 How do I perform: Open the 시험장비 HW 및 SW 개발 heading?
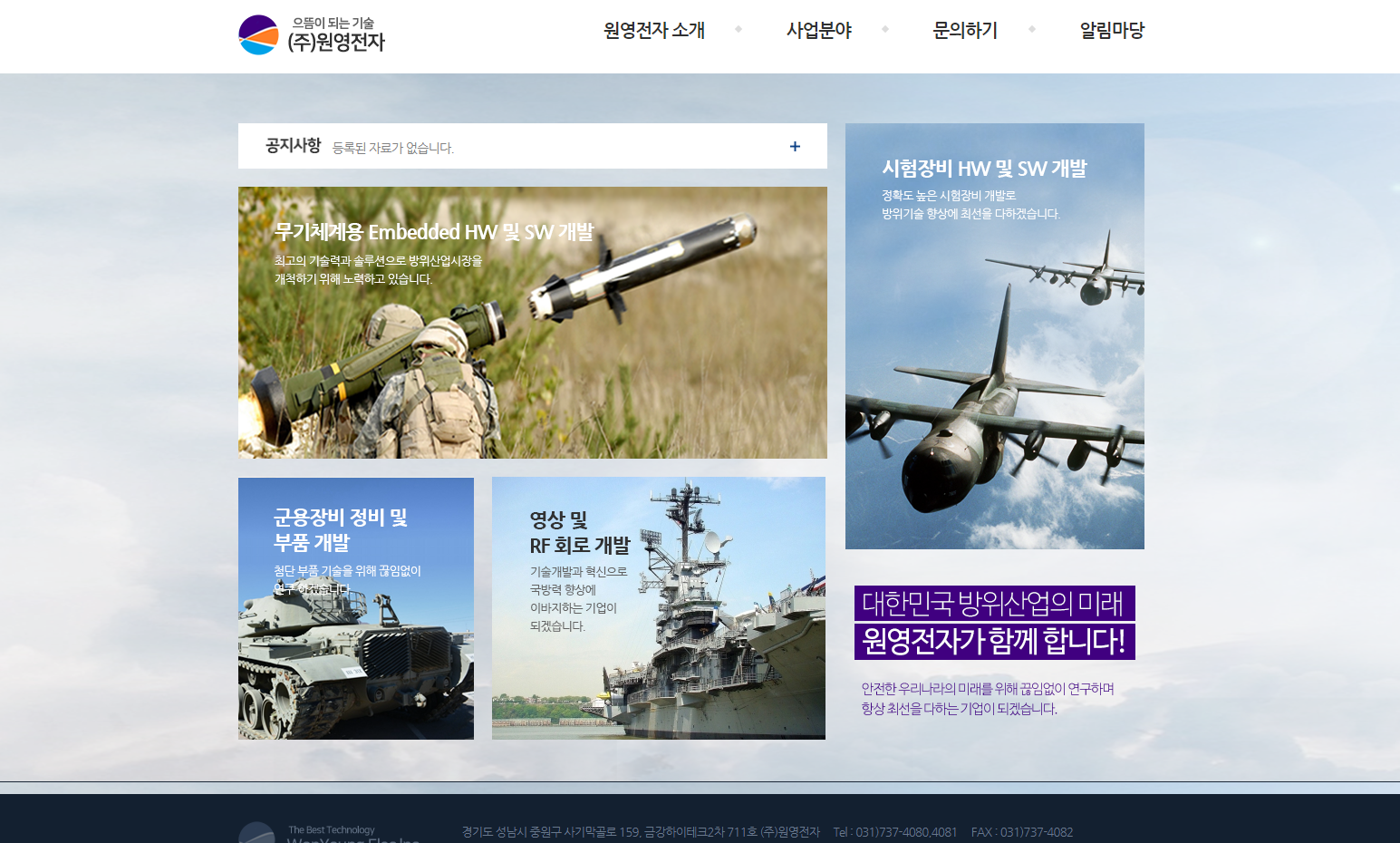click(x=984, y=169)
